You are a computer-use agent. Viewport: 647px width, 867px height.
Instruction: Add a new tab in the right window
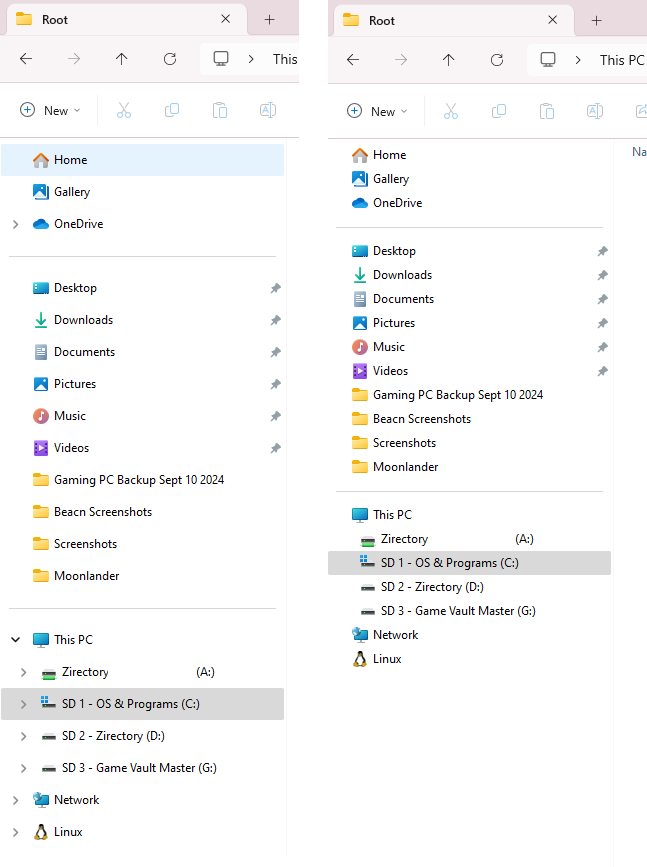(596, 21)
